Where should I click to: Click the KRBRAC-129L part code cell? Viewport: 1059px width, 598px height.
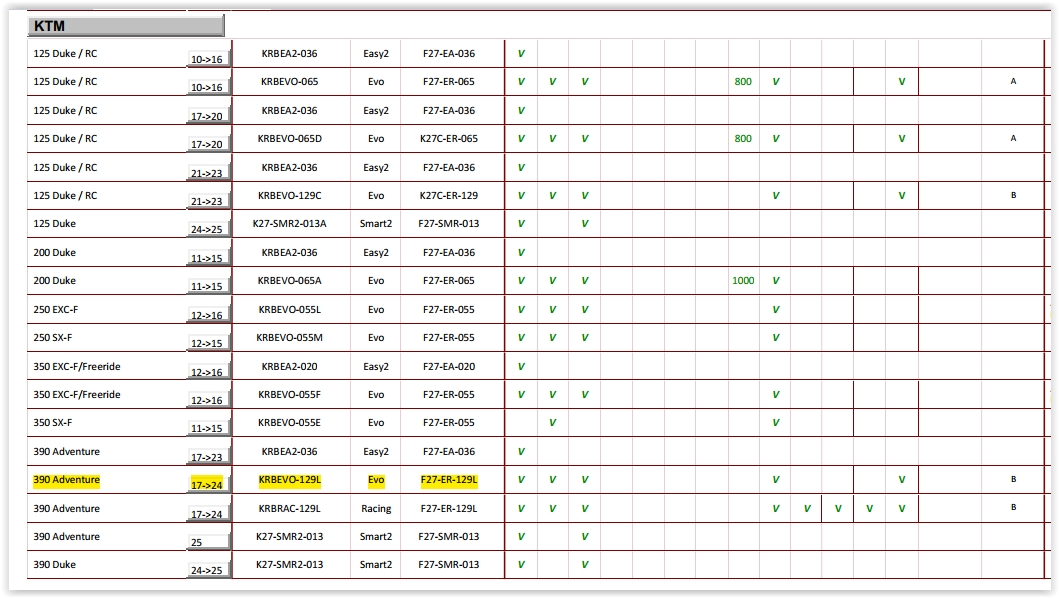tap(290, 509)
